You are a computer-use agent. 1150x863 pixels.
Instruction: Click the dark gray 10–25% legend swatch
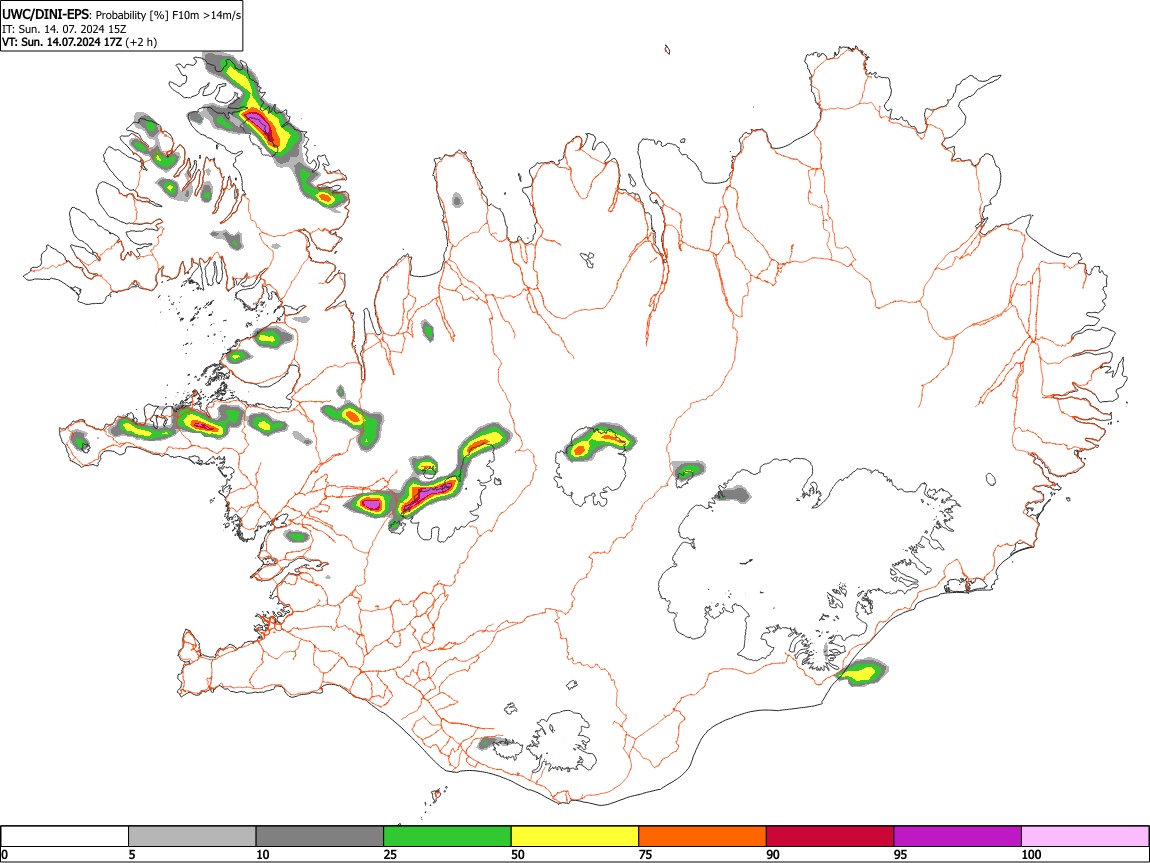320,837
